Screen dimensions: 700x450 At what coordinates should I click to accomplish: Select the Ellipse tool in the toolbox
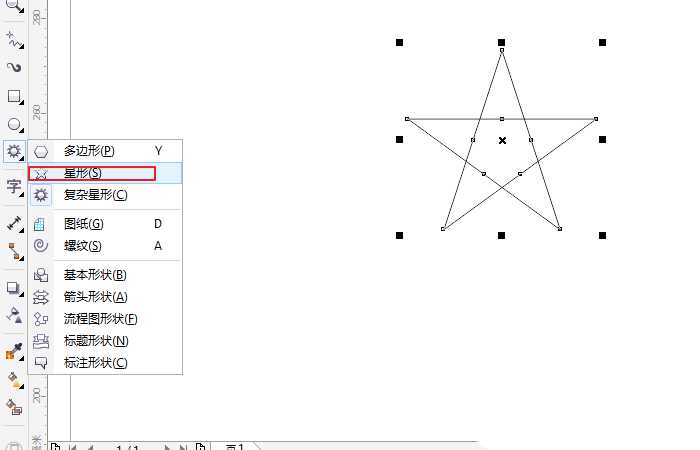[x=14, y=125]
